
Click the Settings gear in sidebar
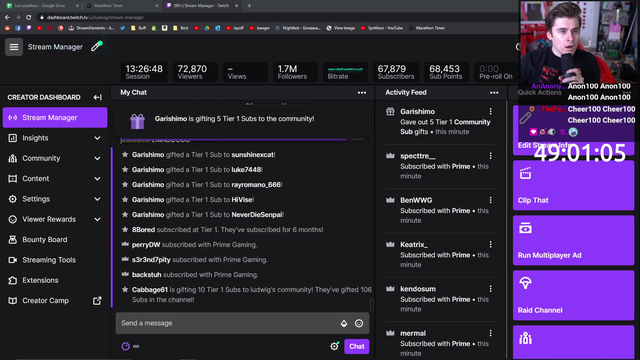(13, 199)
